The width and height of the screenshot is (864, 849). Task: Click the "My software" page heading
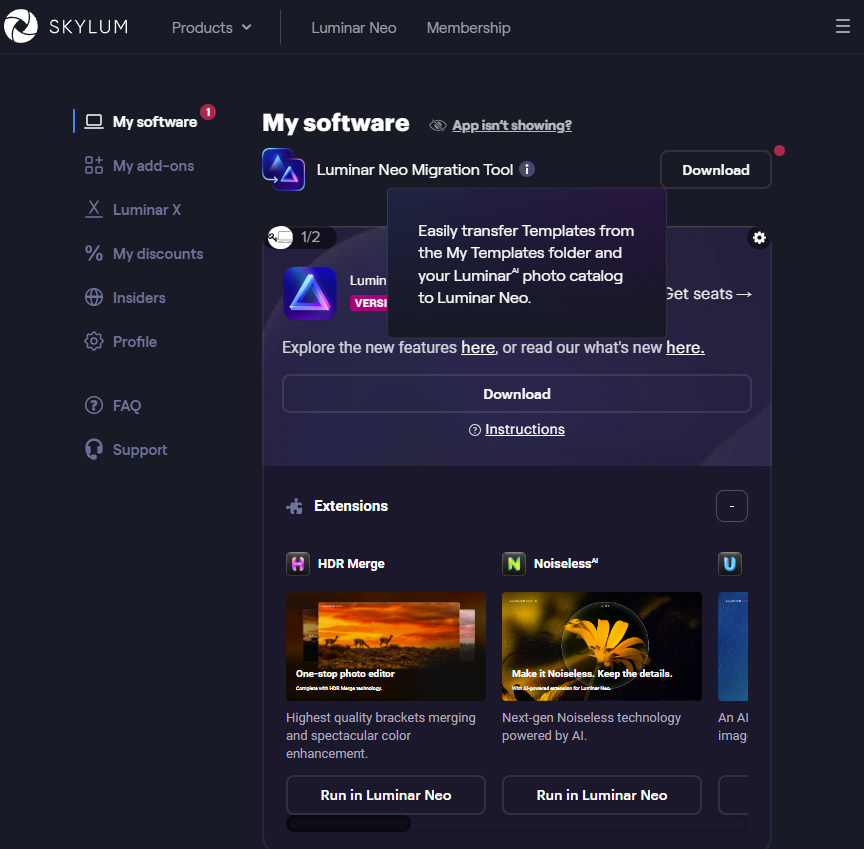point(336,123)
